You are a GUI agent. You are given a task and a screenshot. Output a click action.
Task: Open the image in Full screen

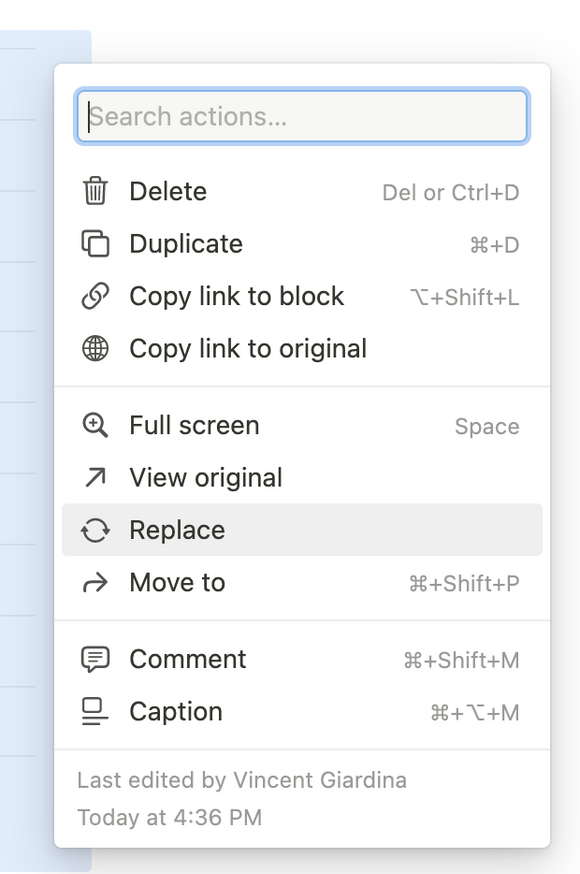tap(195, 425)
